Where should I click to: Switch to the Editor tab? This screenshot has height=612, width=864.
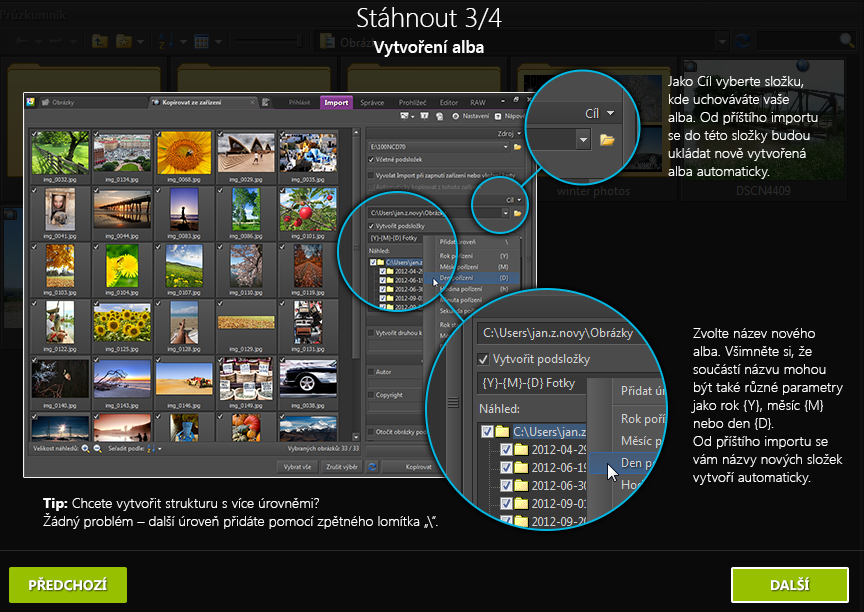tap(449, 102)
